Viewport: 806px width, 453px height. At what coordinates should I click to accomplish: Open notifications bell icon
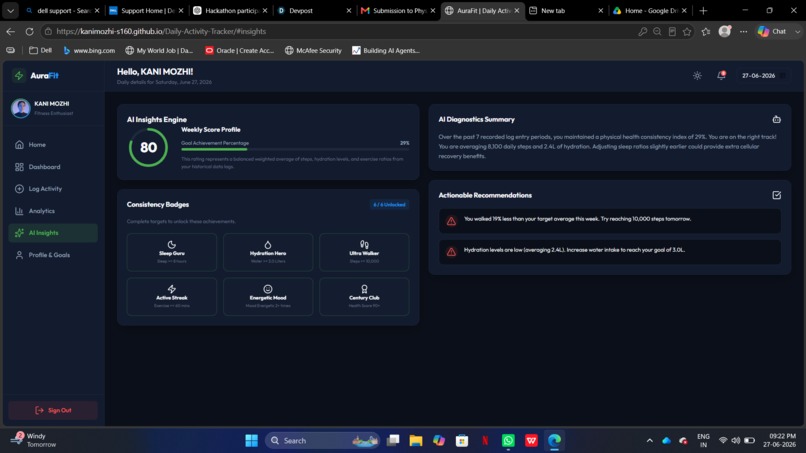pos(721,76)
